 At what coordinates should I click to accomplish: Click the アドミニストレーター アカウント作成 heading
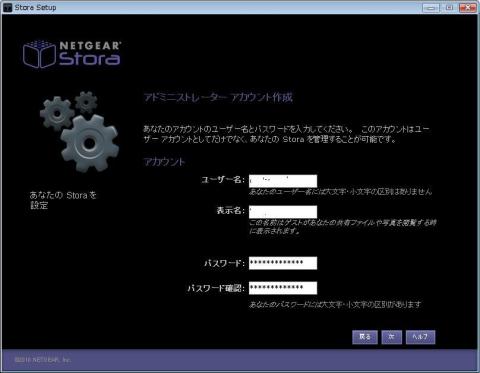[218, 97]
